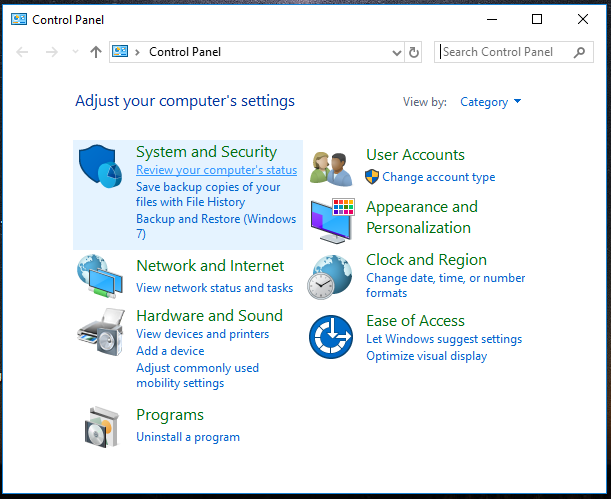Open Review your computer's status link
The height and width of the screenshot is (499, 611).
[216, 170]
